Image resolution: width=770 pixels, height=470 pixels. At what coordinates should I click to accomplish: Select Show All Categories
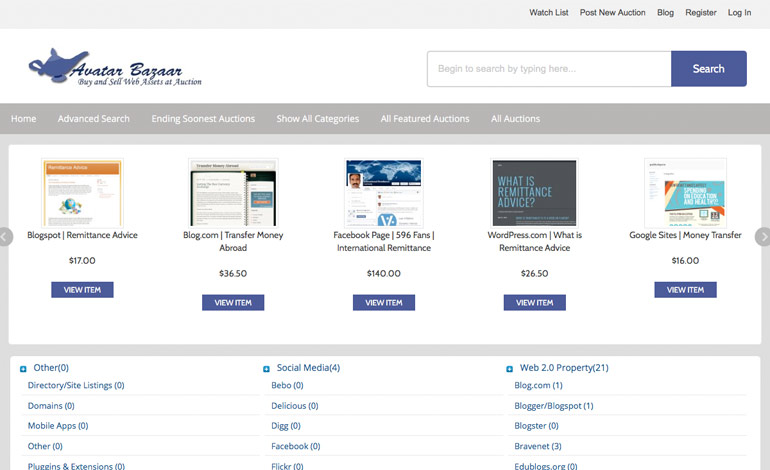[x=317, y=119]
